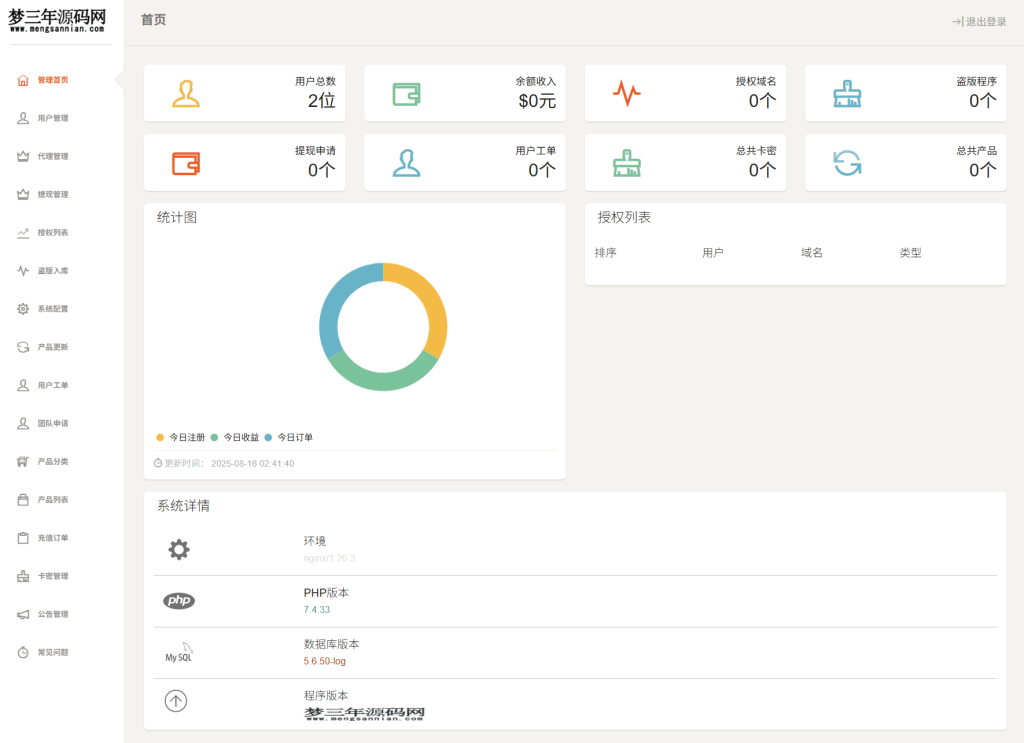Click the PHP logo in 系统详情
Viewport: 1024px width, 743px height.
(177, 601)
